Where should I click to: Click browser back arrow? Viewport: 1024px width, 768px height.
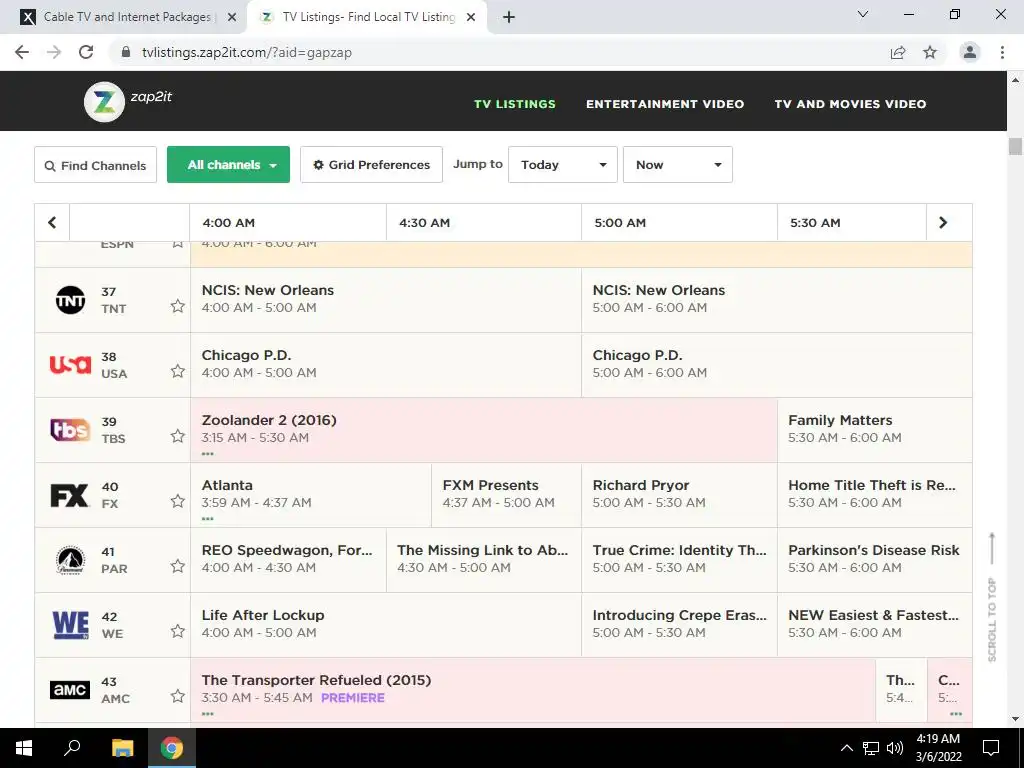(22, 52)
